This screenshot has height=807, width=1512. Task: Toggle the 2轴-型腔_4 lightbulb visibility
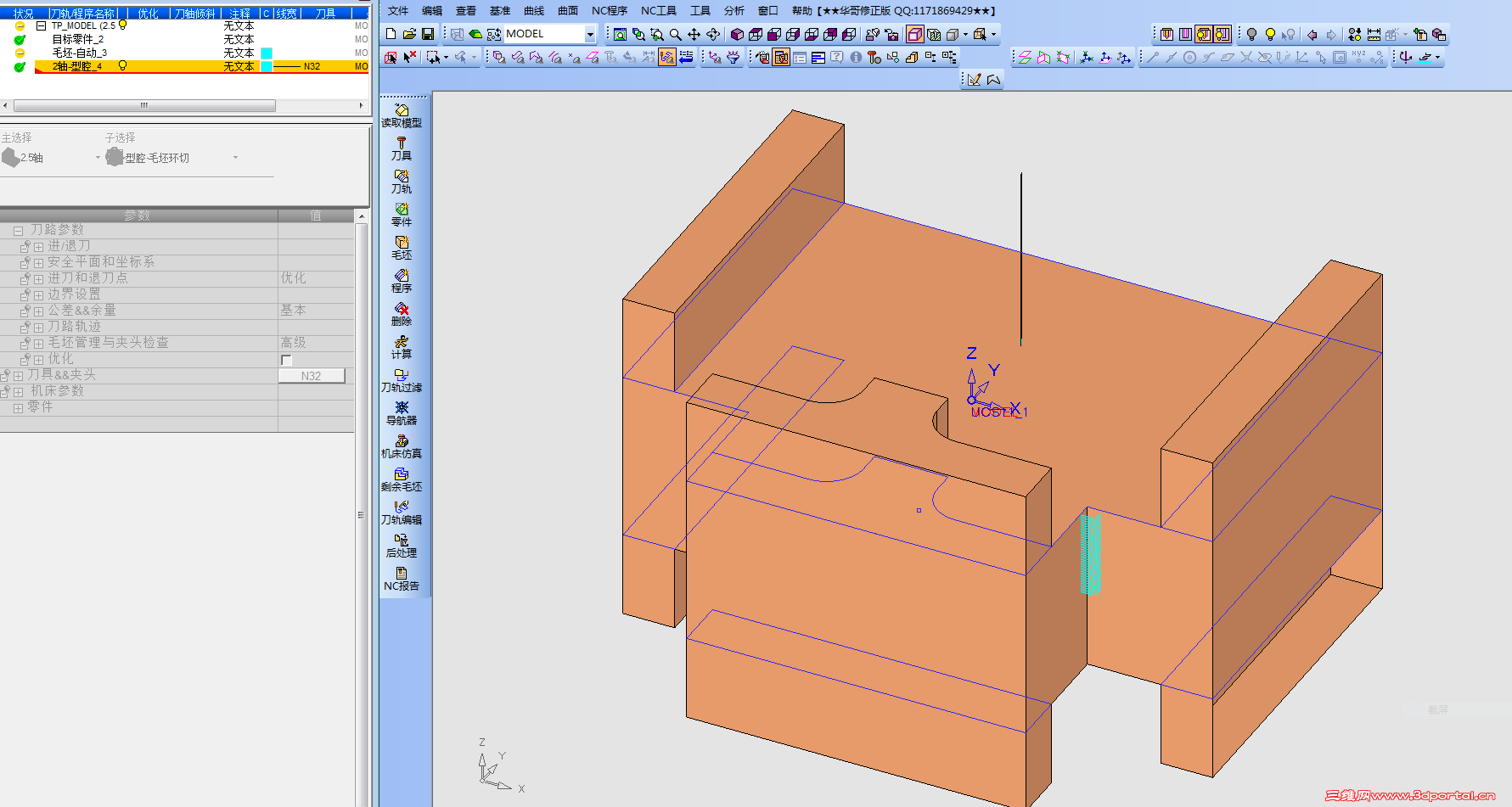pos(122,66)
